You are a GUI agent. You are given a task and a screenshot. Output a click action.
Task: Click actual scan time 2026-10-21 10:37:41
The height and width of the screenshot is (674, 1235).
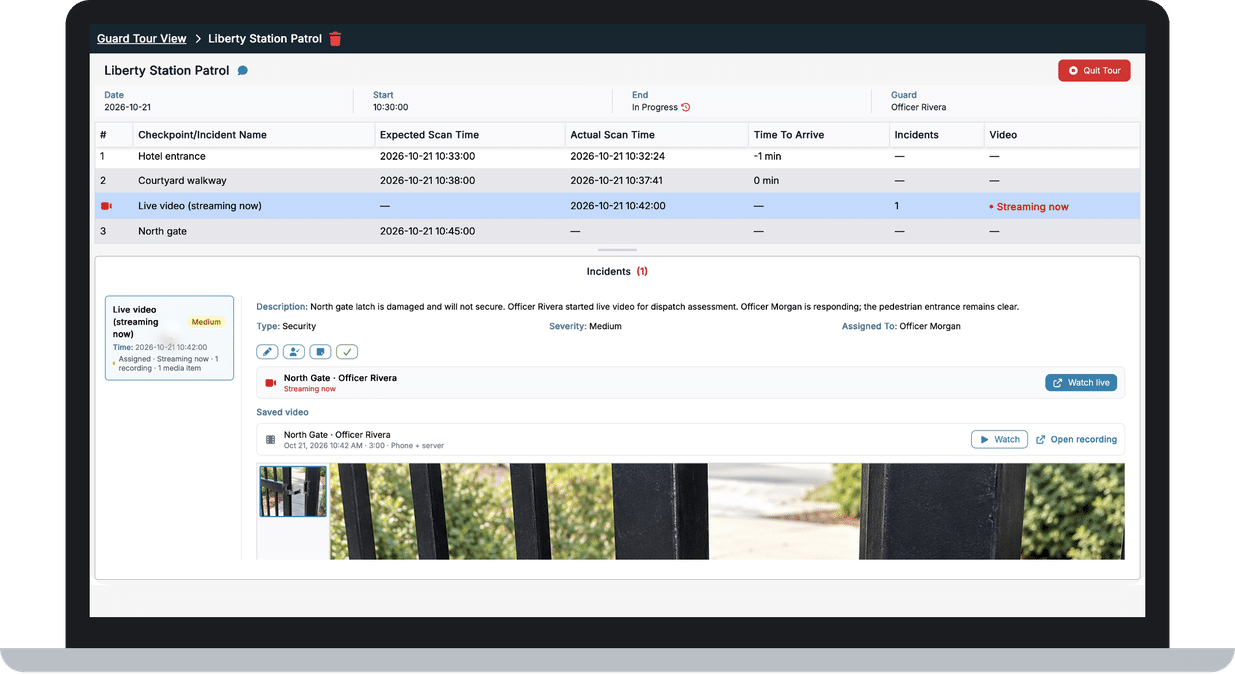pos(616,181)
